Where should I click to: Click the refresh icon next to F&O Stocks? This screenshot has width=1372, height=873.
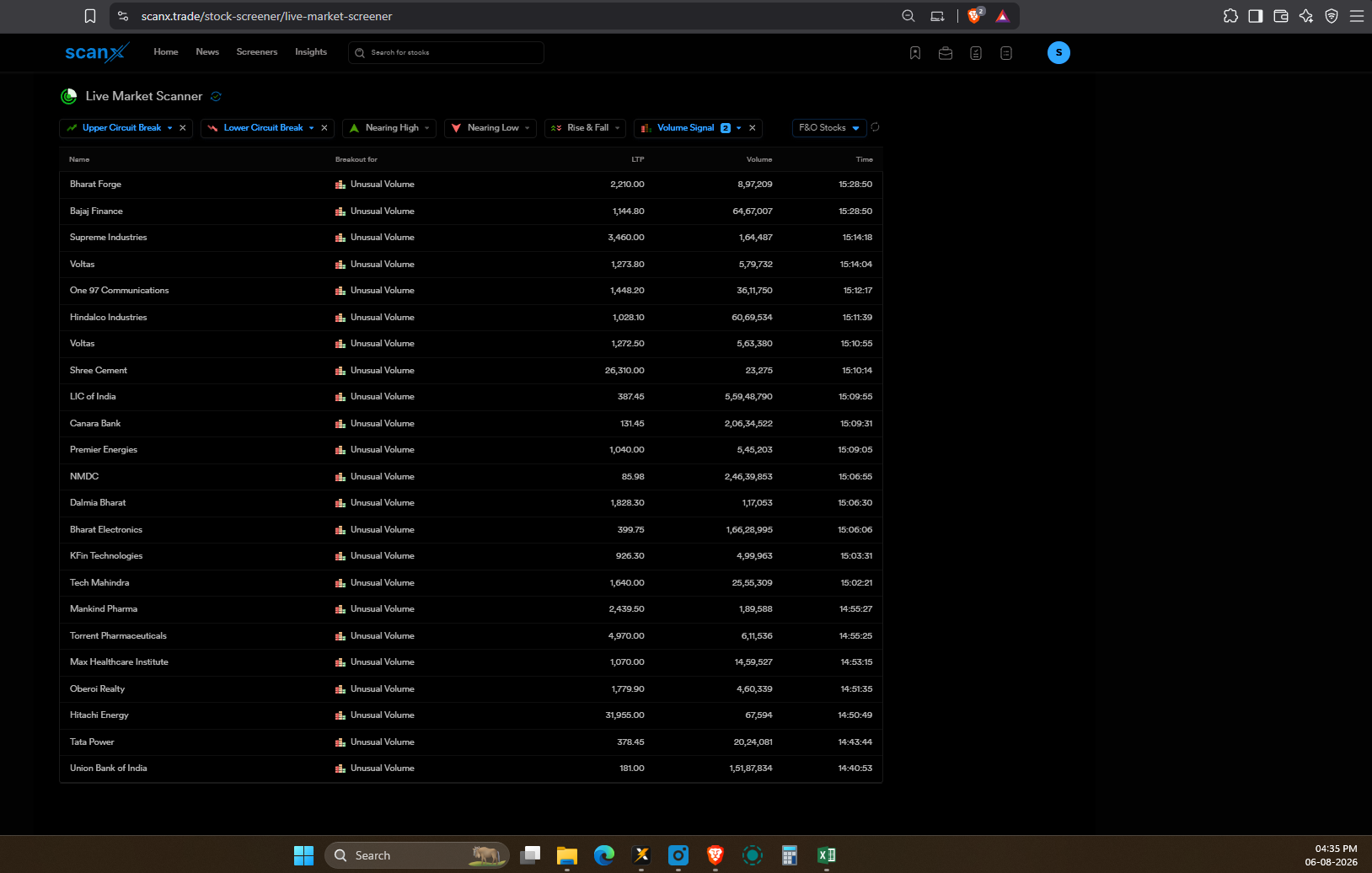click(x=875, y=127)
